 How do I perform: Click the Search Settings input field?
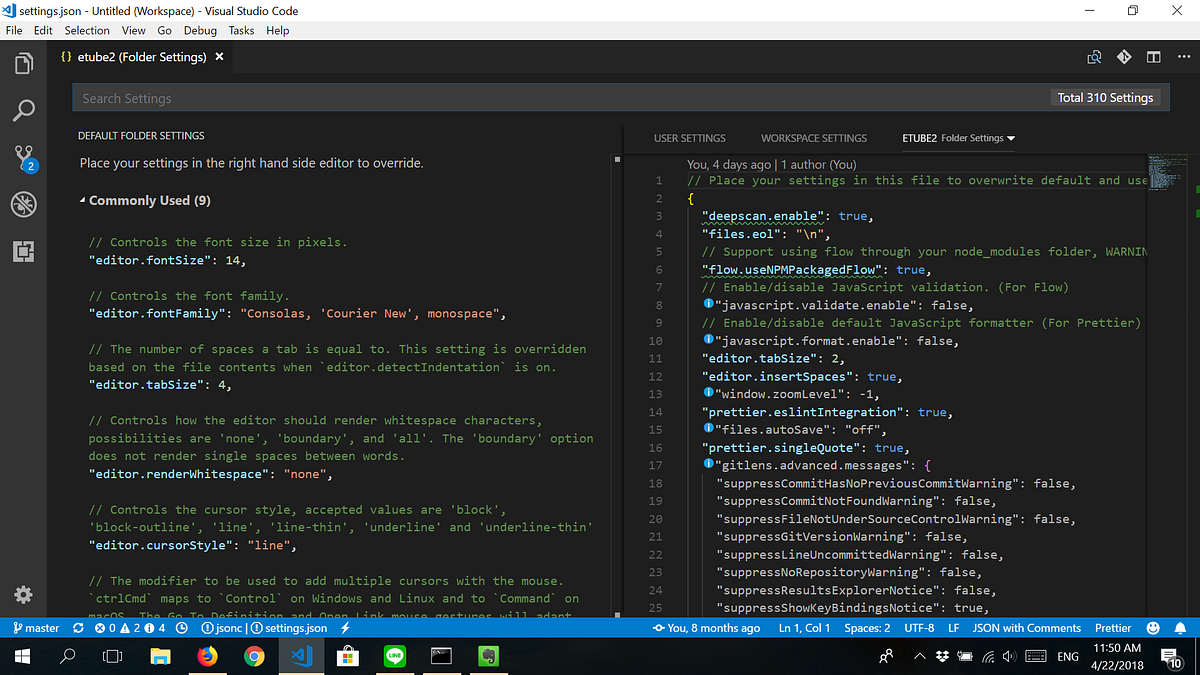click(400, 97)
